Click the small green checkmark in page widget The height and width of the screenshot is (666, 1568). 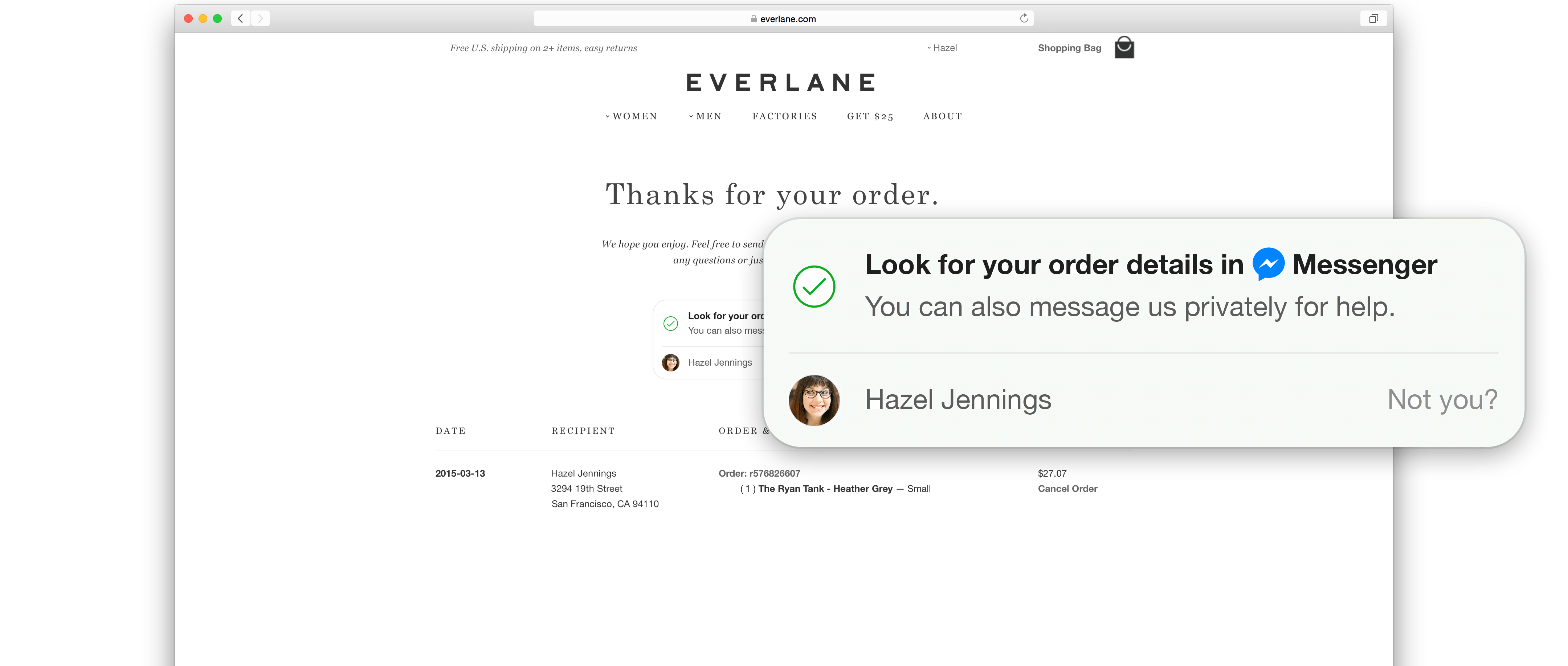tap(671, 323)
